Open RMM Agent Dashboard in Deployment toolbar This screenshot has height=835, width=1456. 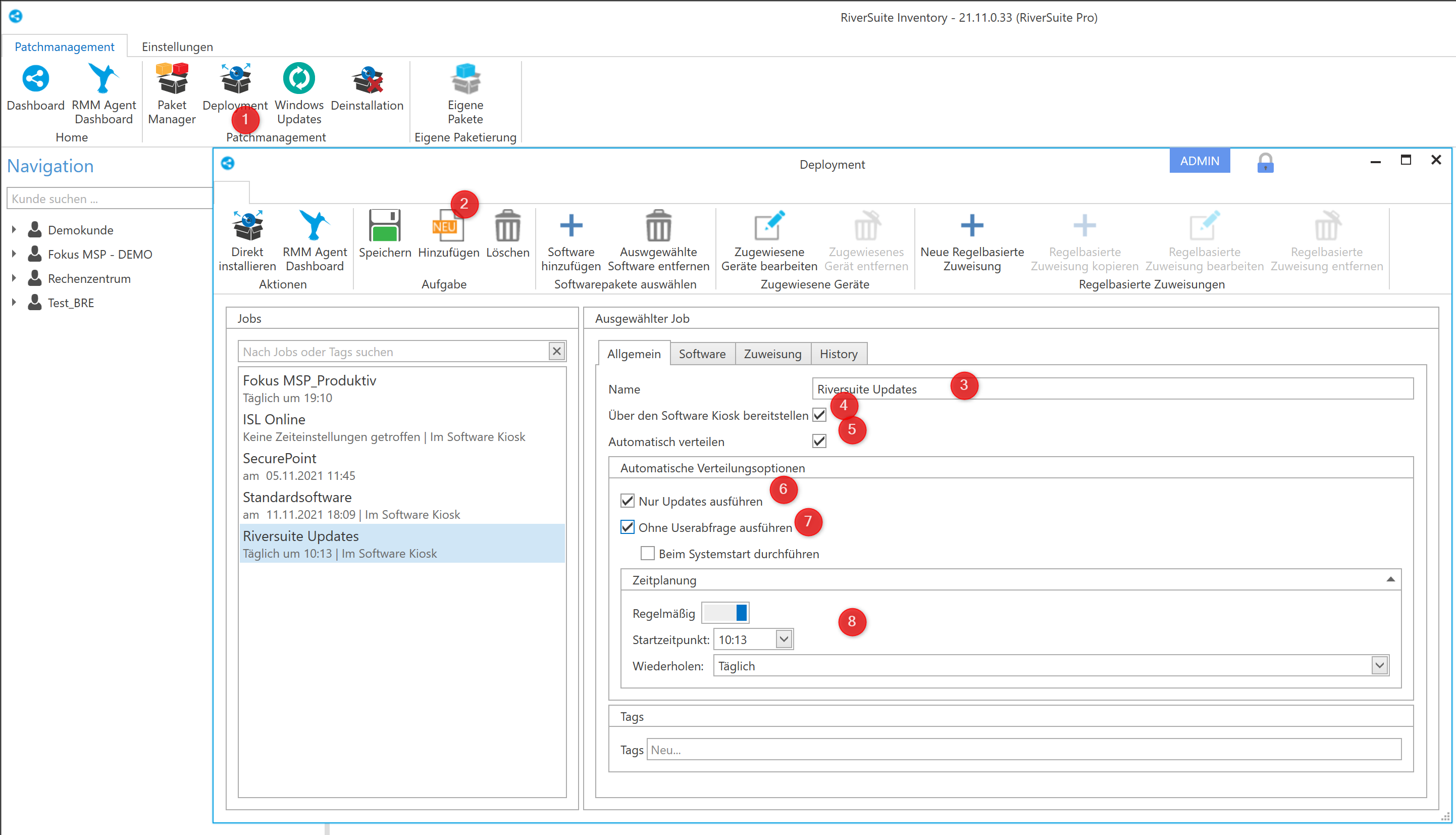[315, 241]
